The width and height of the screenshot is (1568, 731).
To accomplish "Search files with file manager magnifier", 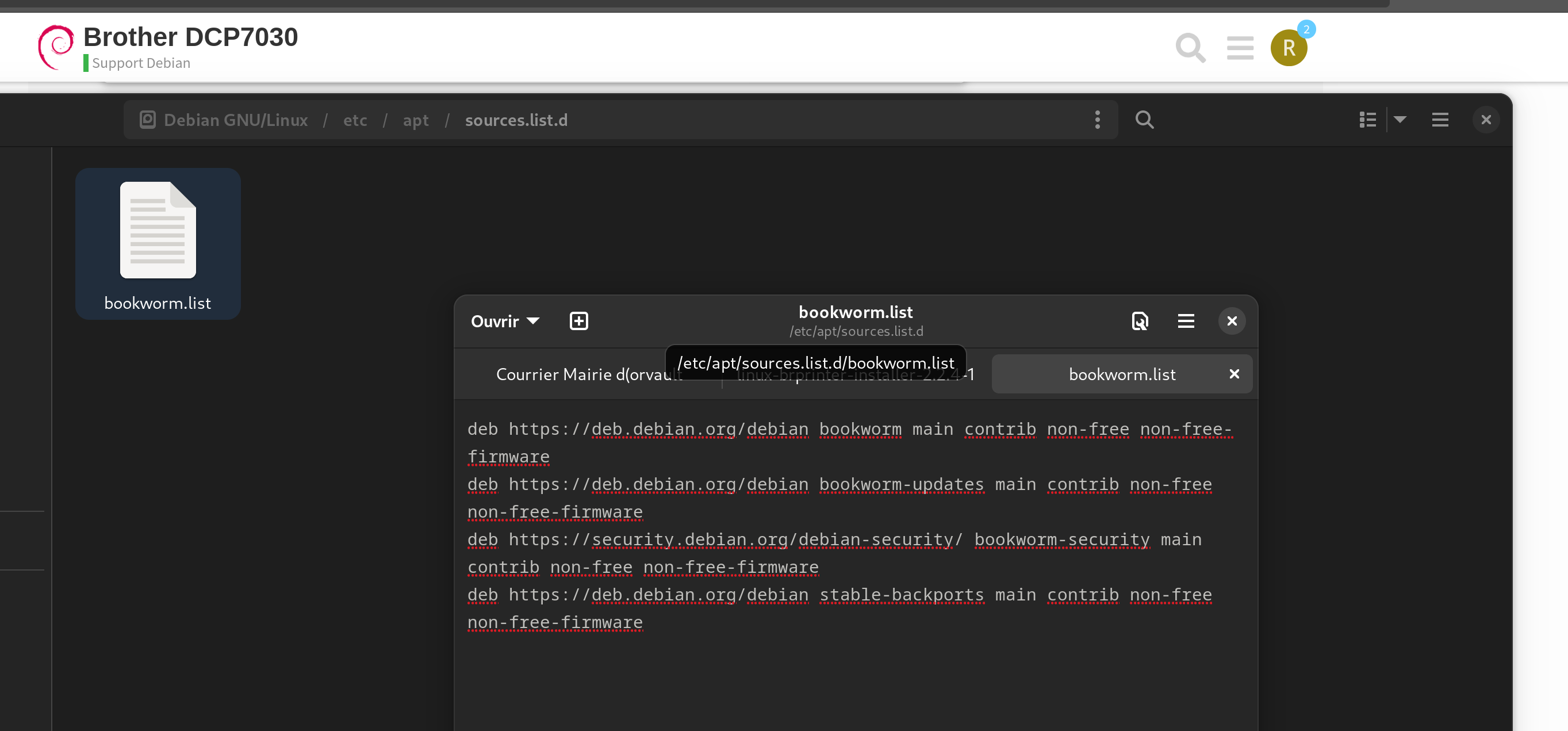I will tap(1144, 120).
